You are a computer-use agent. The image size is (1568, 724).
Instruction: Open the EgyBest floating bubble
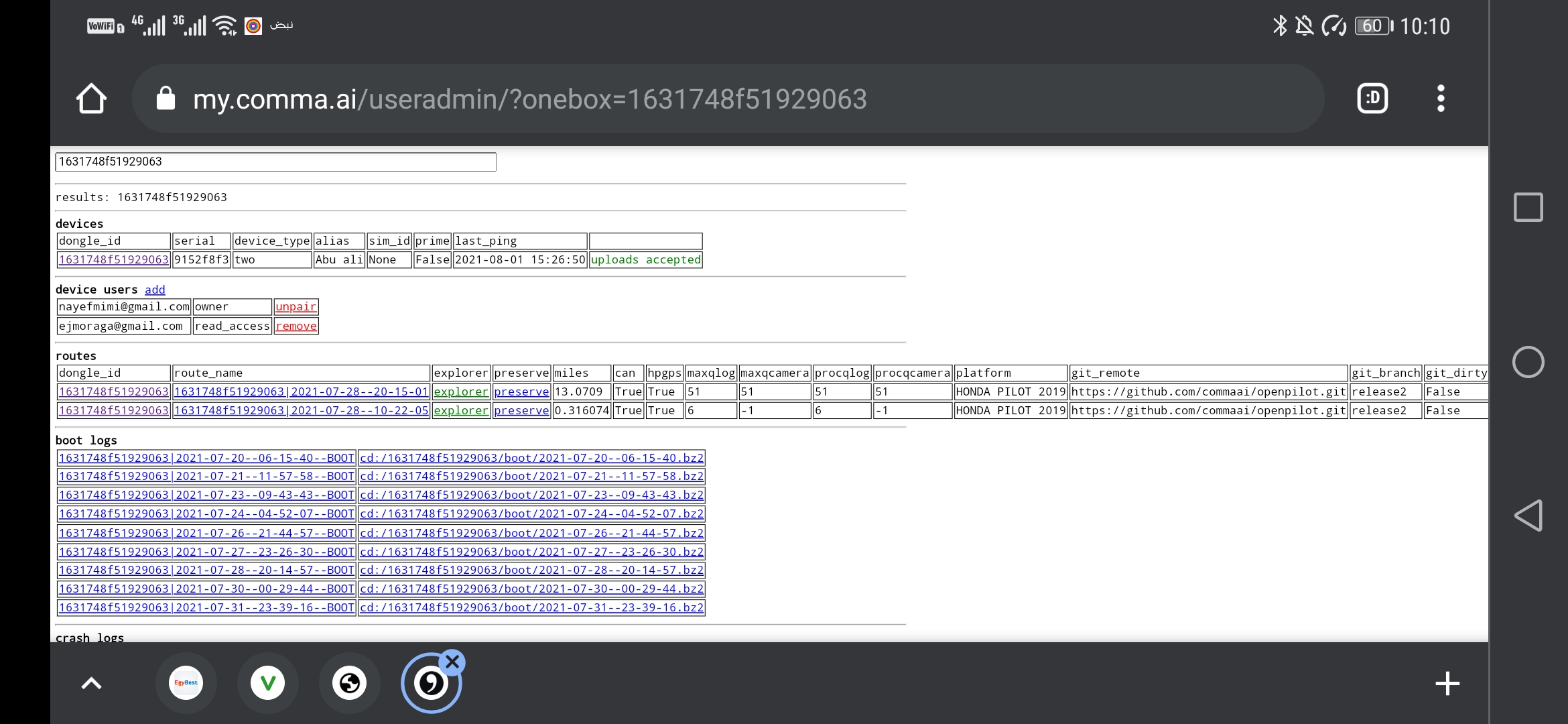[186, 682]
